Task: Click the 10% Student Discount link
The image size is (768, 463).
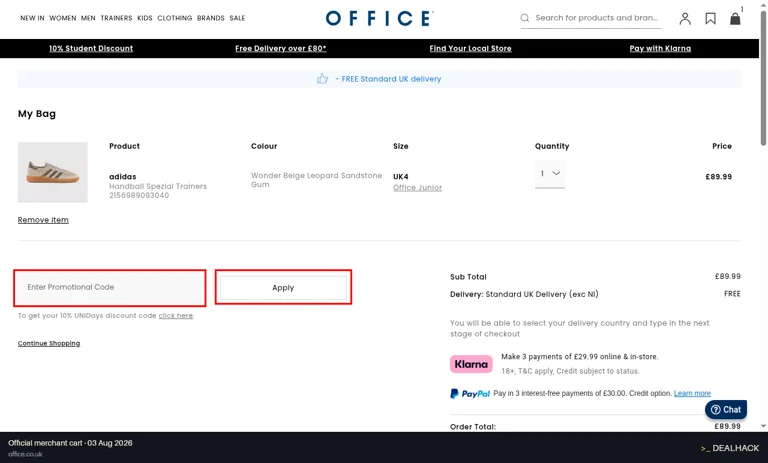Action: point(91,49)
